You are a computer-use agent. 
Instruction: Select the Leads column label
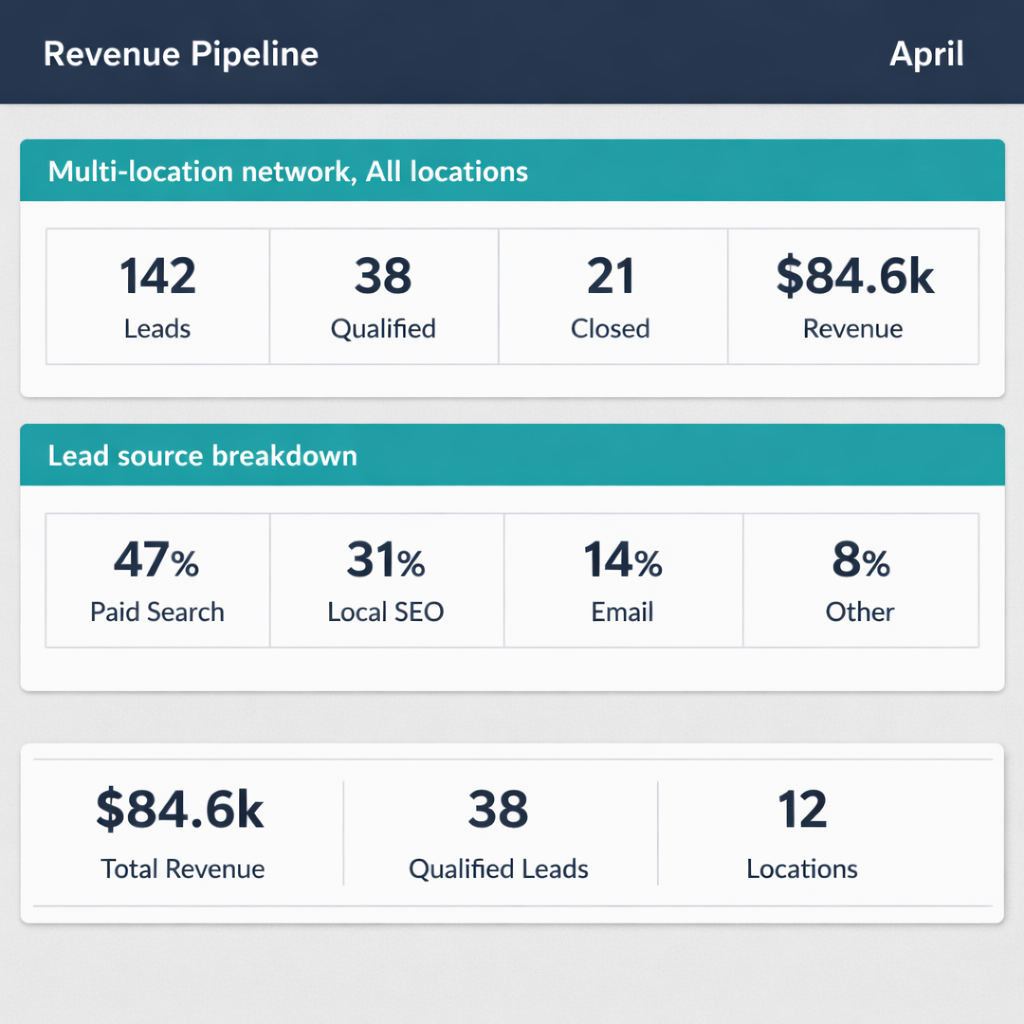156,329
